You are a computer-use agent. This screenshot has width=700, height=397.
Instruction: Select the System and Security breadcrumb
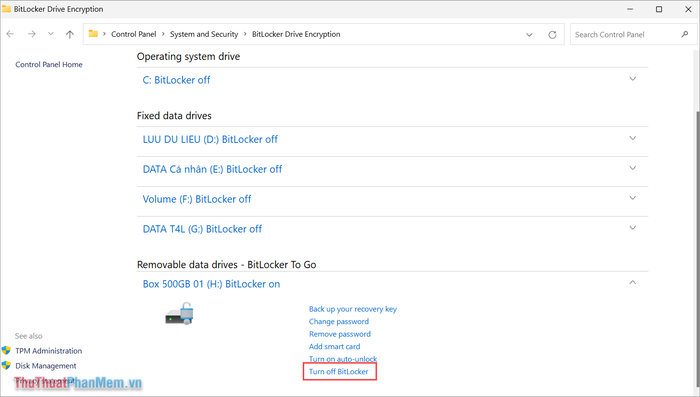pyautogui.click(x=204, y=34)
